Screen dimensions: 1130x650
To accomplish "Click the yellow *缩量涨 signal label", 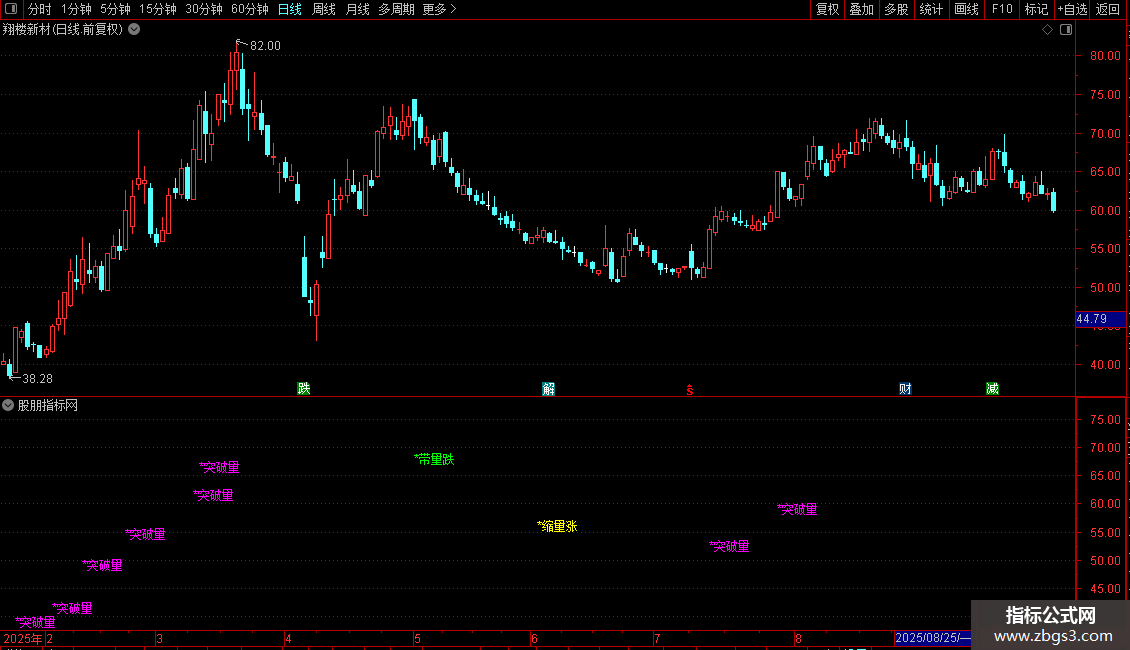I will point(557,526).
